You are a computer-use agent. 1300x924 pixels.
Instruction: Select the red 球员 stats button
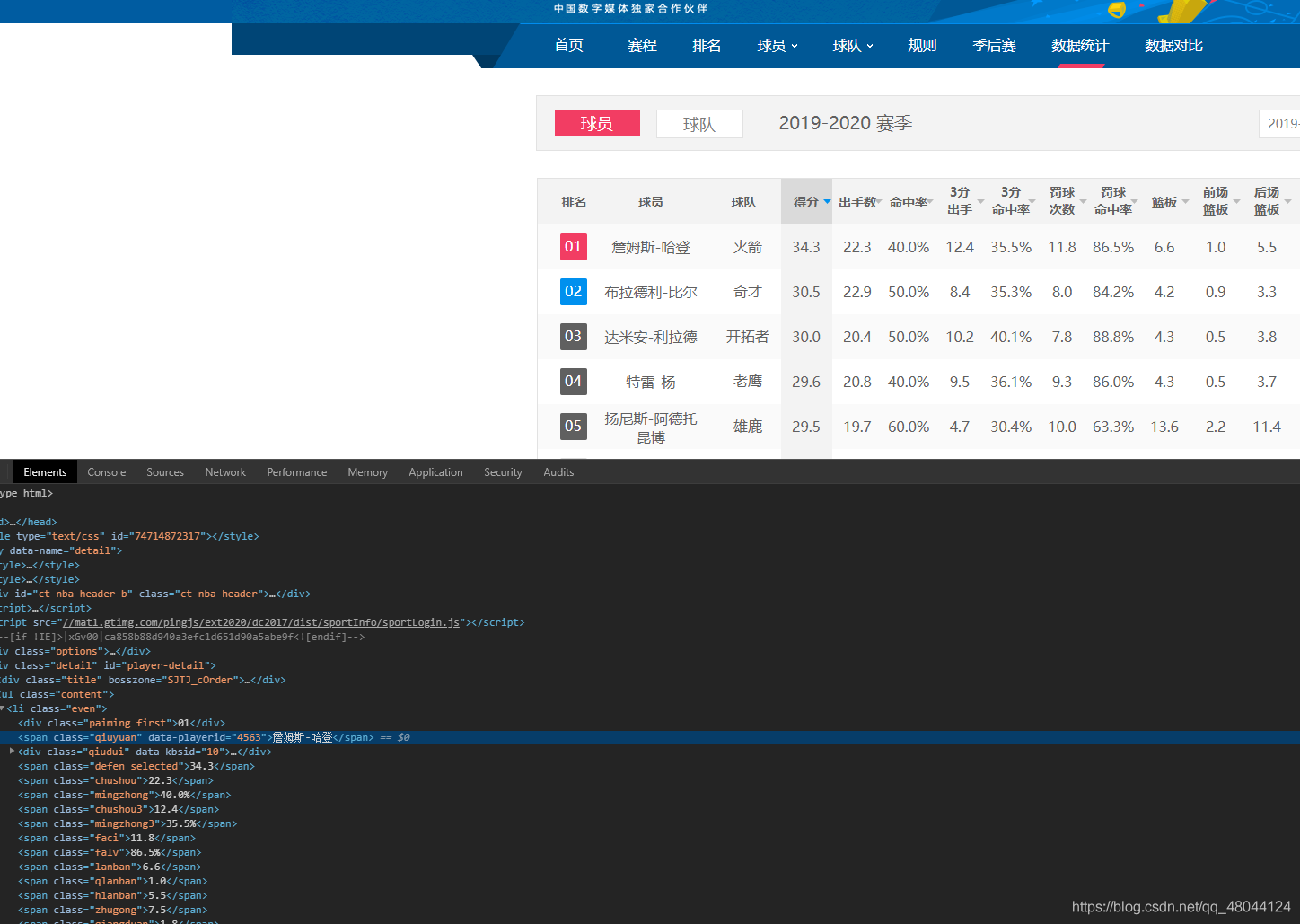[x=597, y=123]
